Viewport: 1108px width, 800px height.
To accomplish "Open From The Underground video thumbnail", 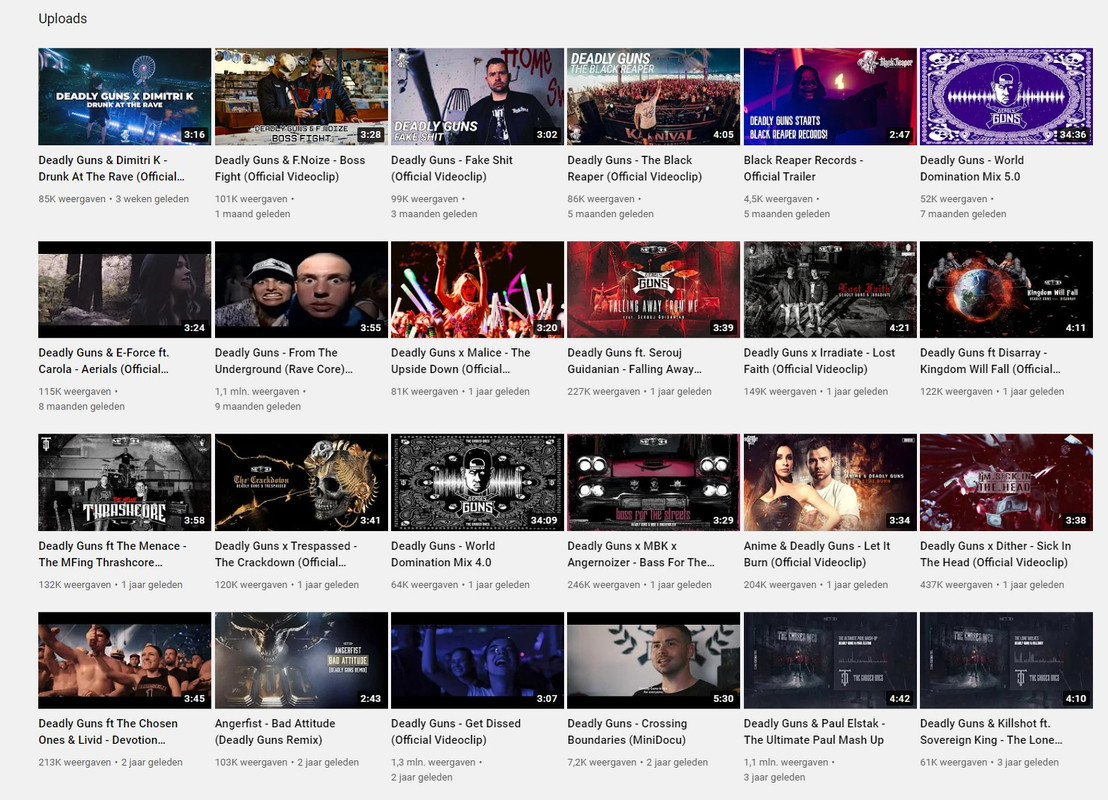I will 301,290.
